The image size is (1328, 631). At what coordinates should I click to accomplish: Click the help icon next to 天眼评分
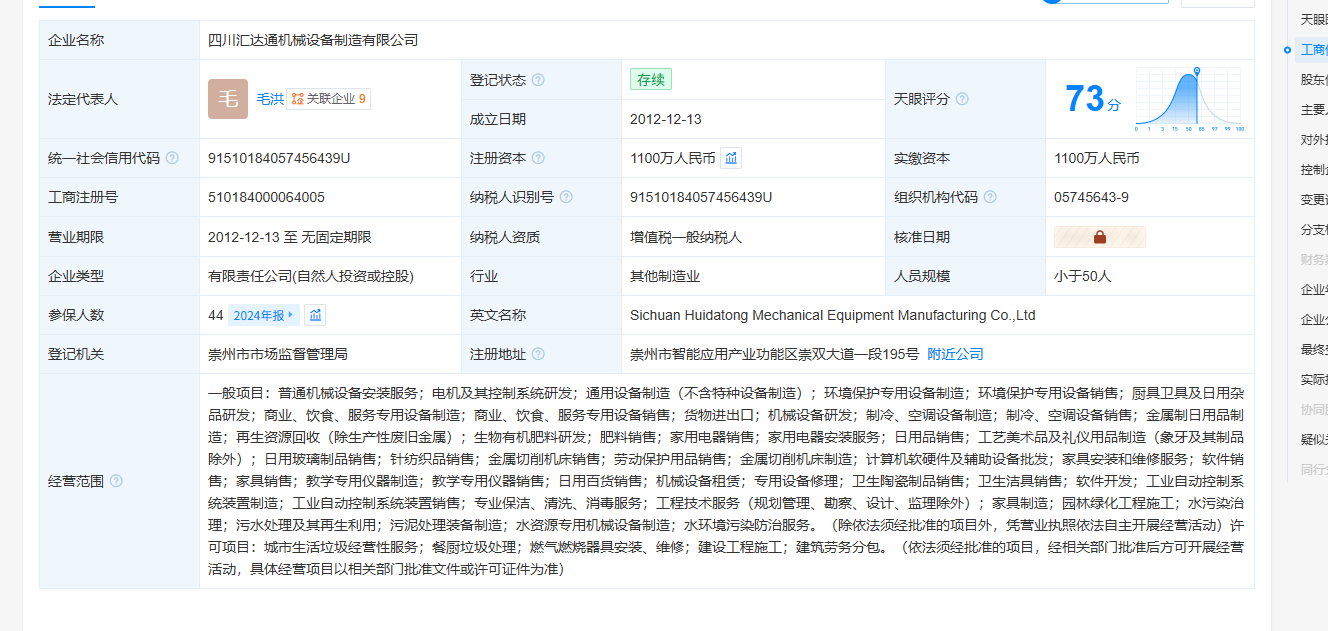[x=962, y=99]
